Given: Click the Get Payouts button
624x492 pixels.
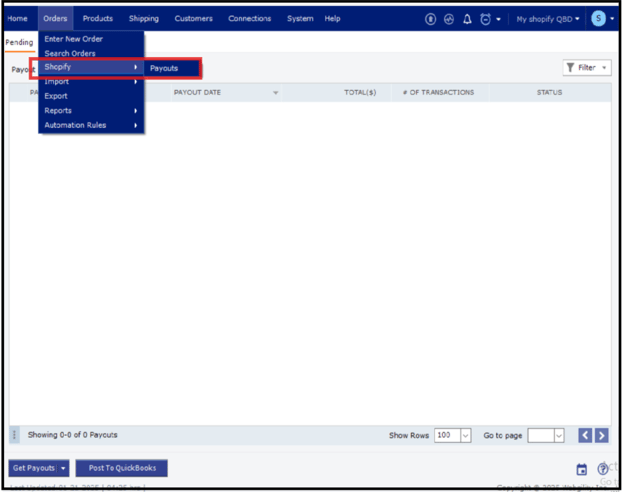Looking at the screenshot, I should tap(33, 468).
